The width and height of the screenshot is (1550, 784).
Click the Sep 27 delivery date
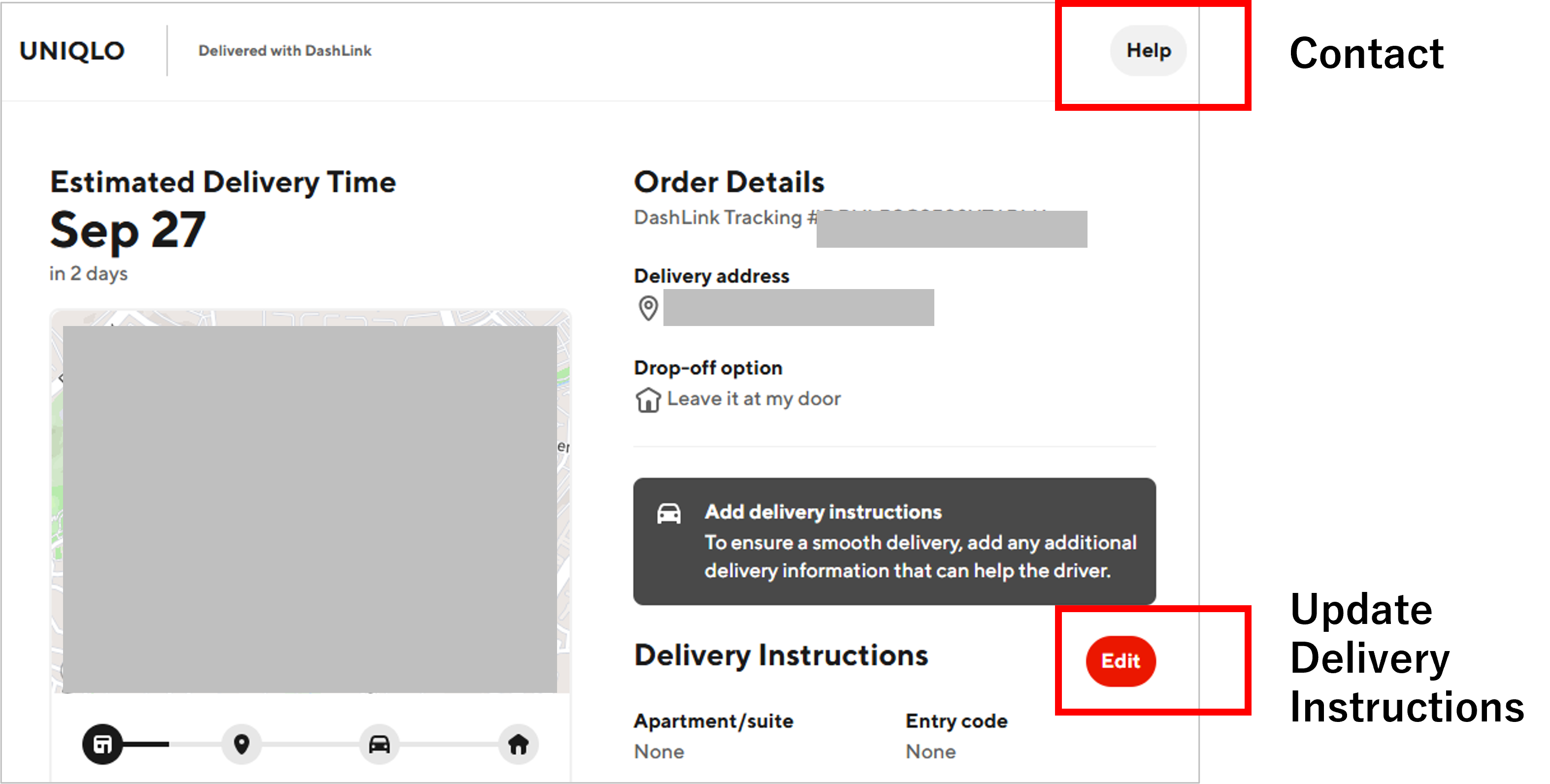pos(128,230)
